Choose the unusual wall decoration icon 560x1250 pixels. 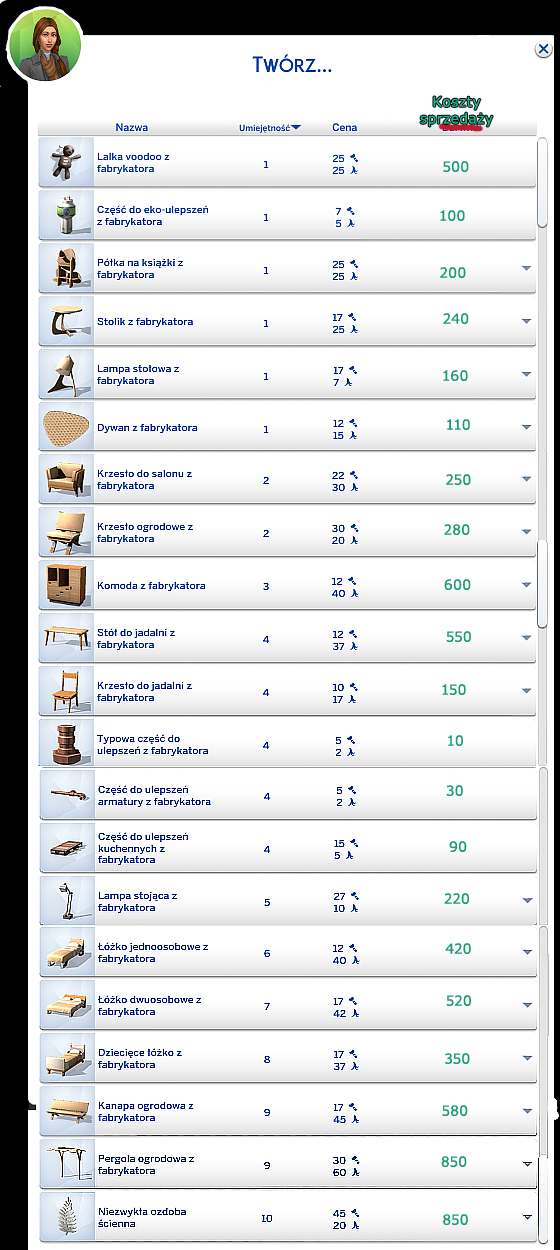pyautogui.click(x=67, y=1217)
